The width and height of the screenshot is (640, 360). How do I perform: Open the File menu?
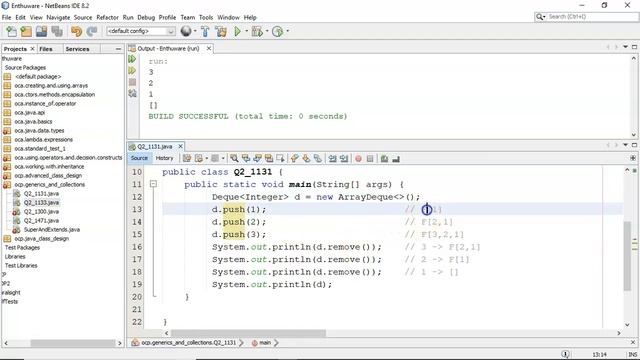pyautogui.click(x=7, y=18)
